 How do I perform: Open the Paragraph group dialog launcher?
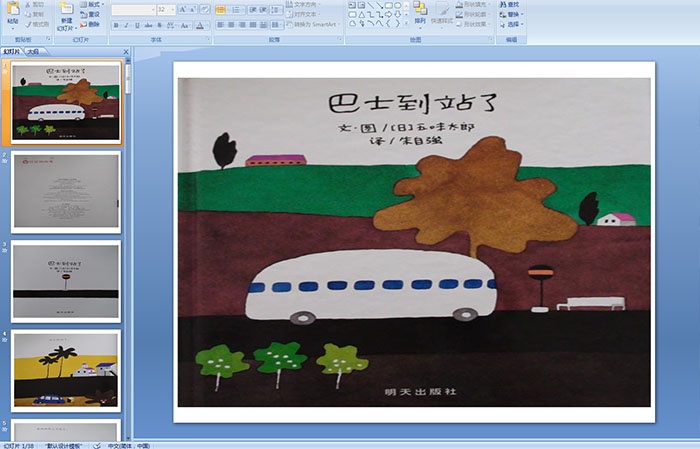click(x=340, y=39)
